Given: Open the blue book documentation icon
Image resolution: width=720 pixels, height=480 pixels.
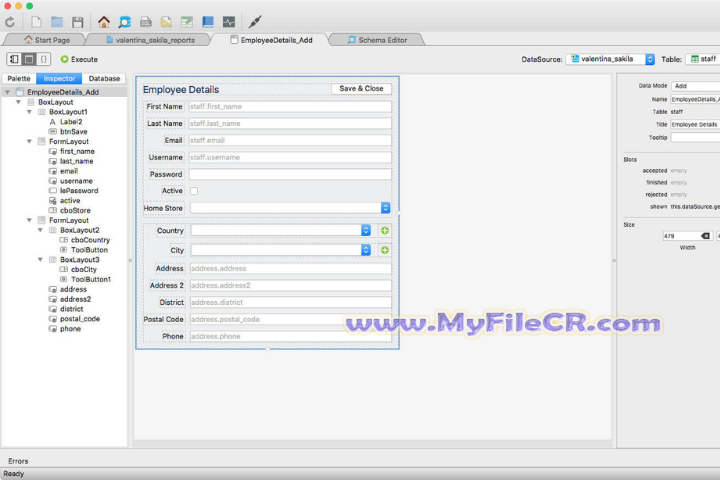Looking at the screenshot, I should point(208,22).
